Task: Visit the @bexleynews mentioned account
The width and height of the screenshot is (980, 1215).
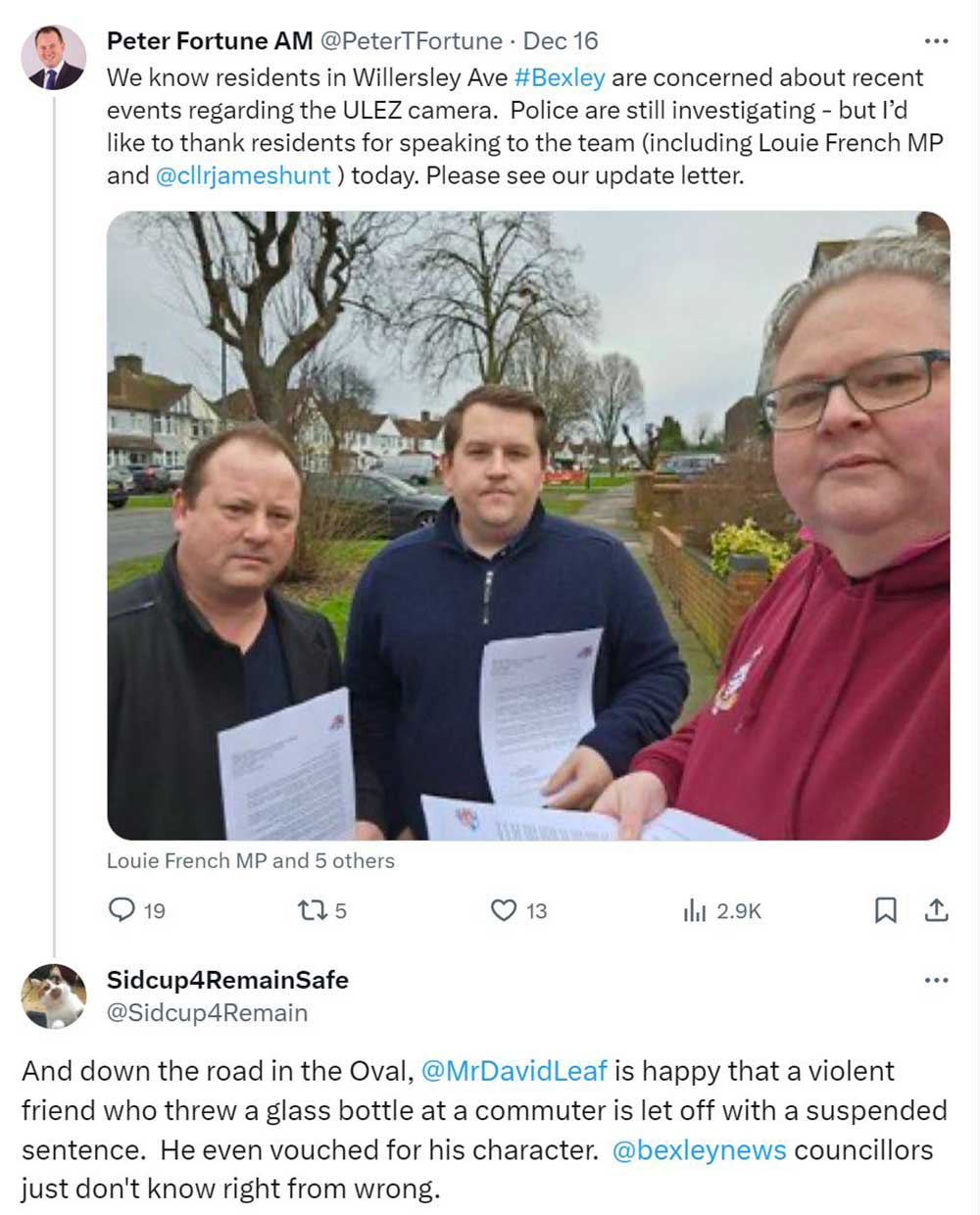Action: click(x=699, y=1149)
